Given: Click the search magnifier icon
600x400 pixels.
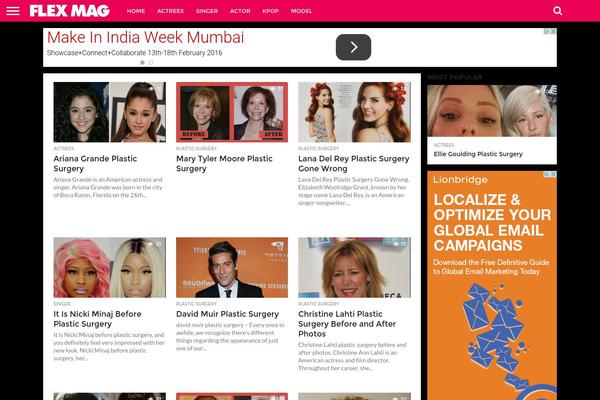Looking at the screenshot, I should 558,11.
